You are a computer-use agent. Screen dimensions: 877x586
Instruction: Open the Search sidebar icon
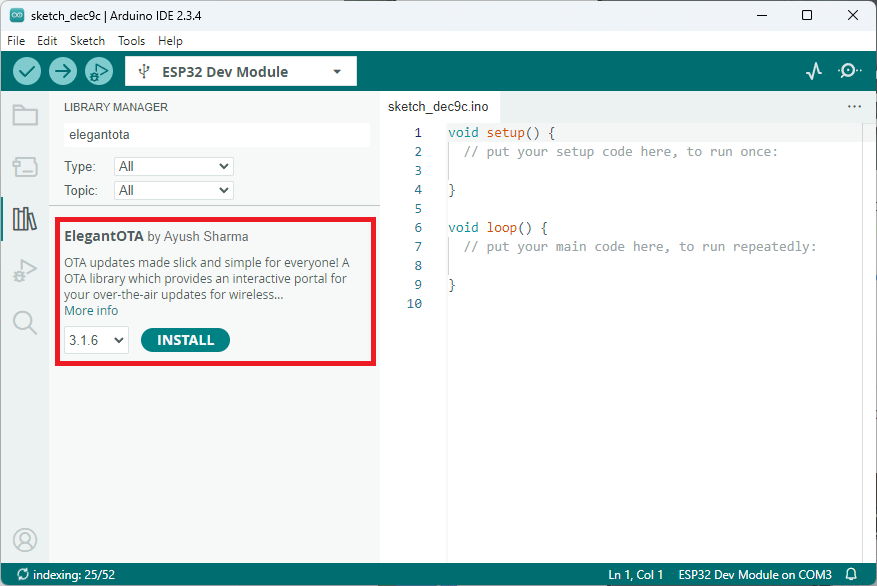pyautogui.click(x=25, y=322)
